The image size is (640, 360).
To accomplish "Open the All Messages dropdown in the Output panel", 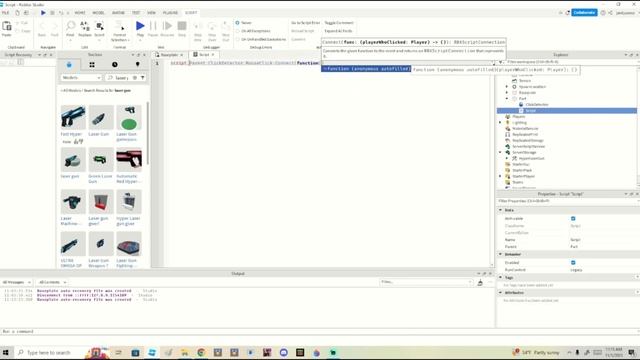I will (17, 282).
